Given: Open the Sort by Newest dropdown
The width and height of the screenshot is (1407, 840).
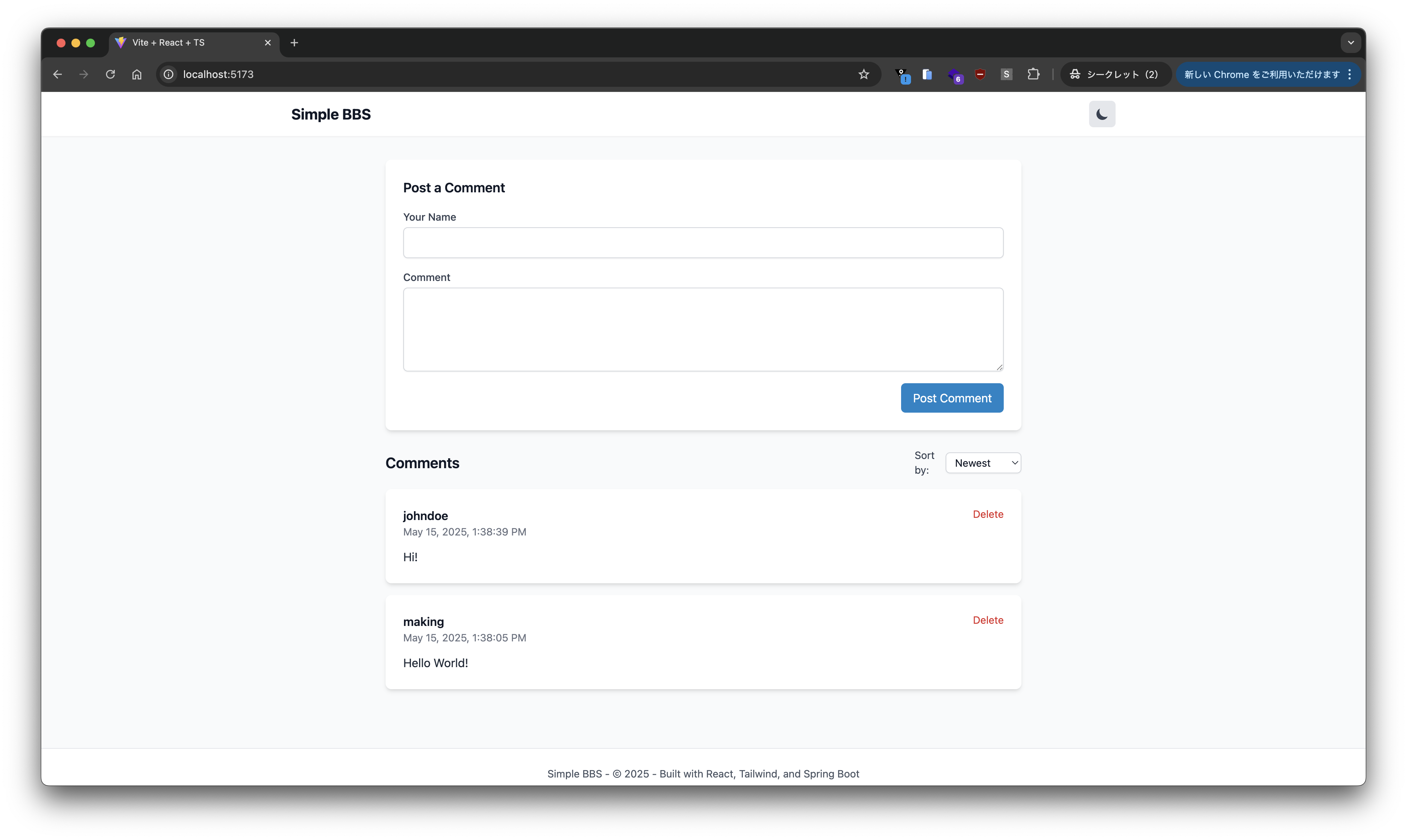Looking at the screenshot, I should [x=982, y=463].
